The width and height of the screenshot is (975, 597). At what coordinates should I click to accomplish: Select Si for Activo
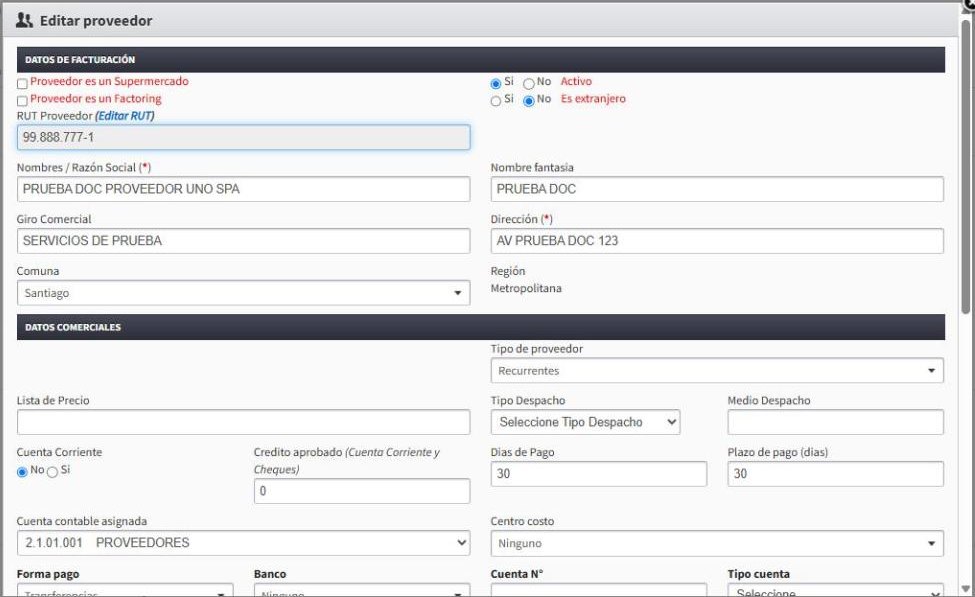pyautogui.click(x=496, y=83)
